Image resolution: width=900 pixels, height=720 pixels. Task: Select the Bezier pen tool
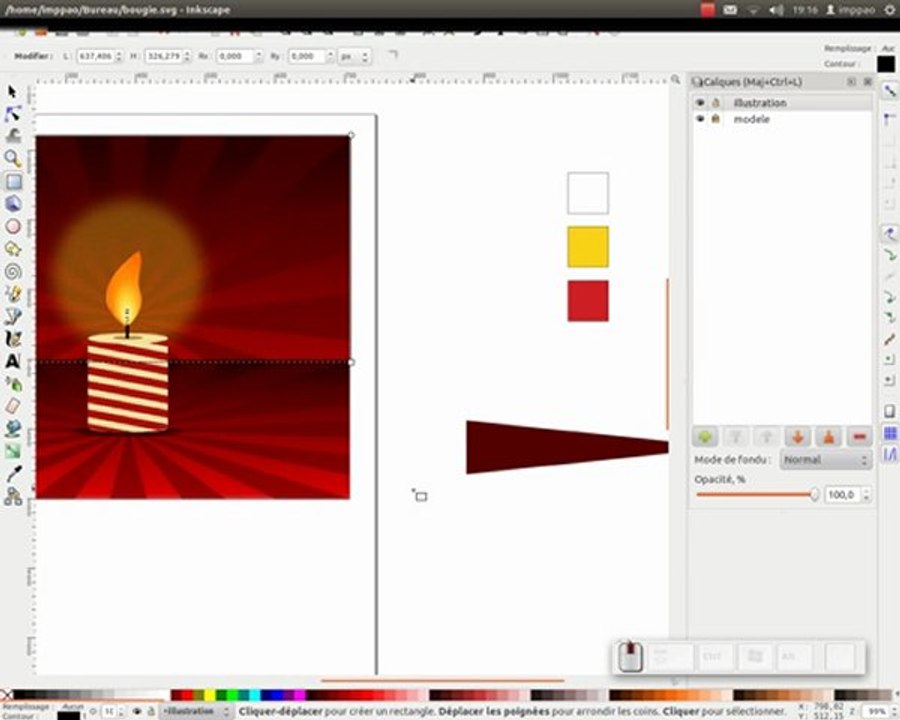tap(13, 316)
